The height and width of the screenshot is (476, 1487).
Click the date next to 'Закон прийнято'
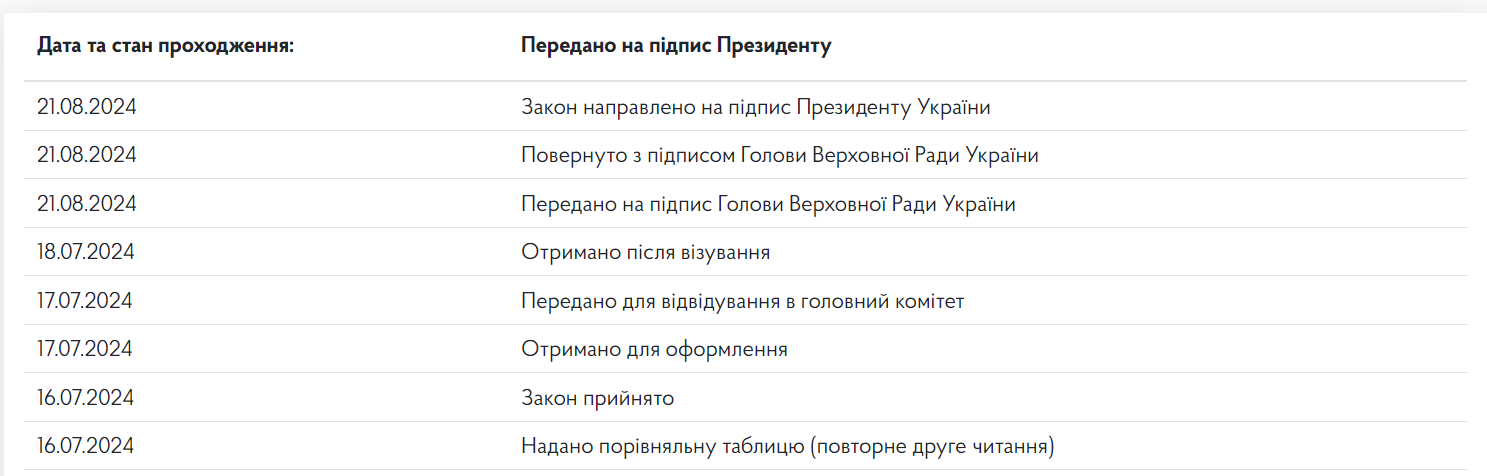coord(85,398)
